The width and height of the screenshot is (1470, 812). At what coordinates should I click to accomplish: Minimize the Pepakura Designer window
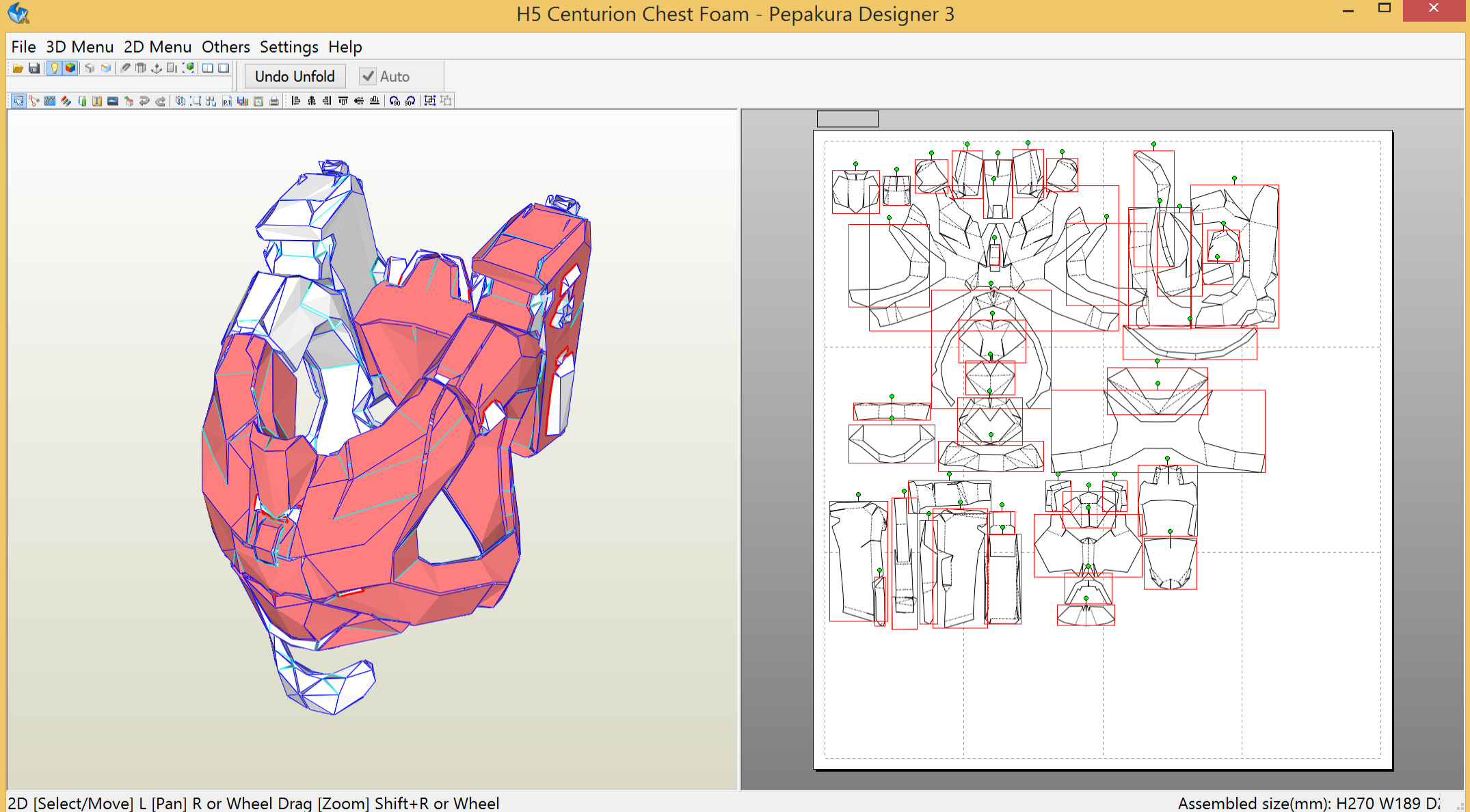click(x=1348, y=11)
